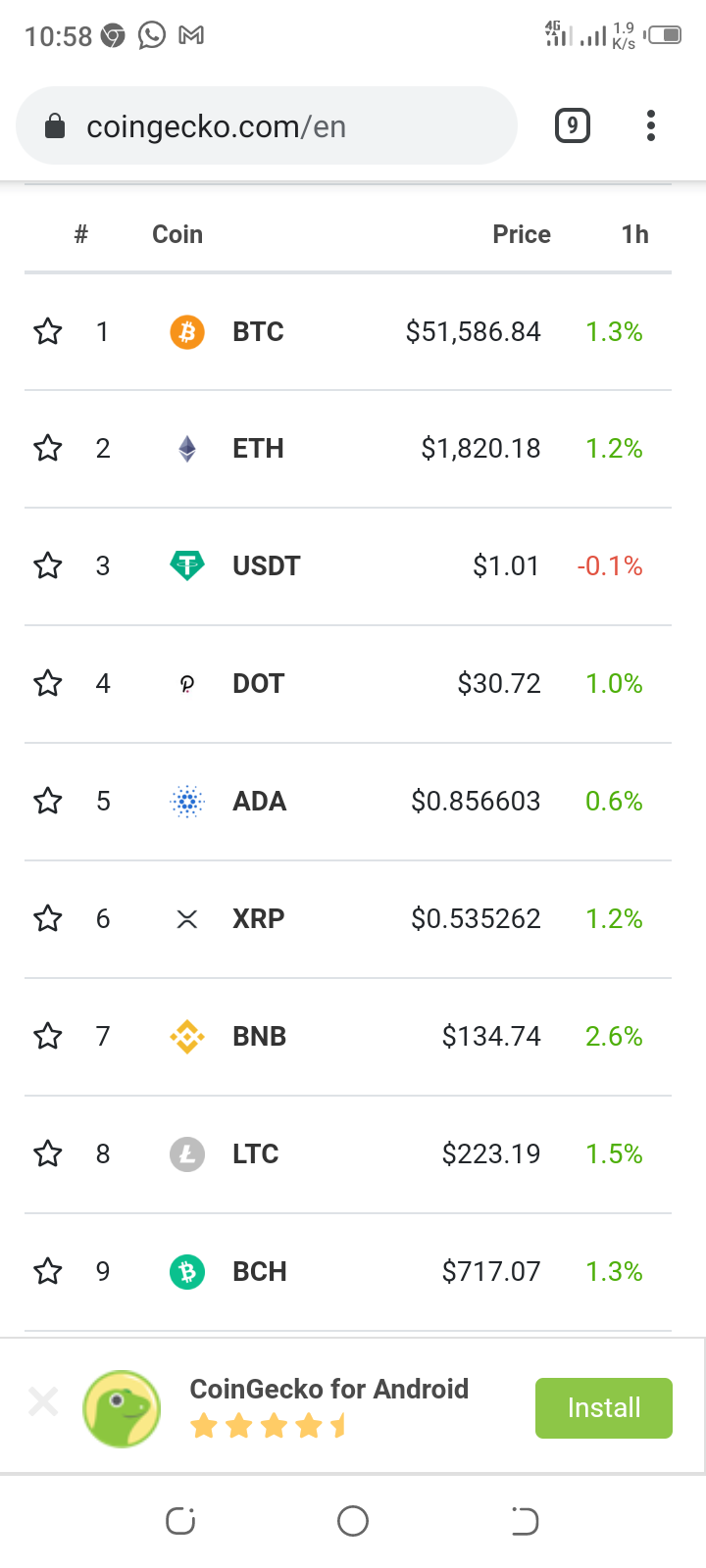The image size is (706, 1568).
Task: Tap the Tether green logo icon
Action: click(187, 565)
